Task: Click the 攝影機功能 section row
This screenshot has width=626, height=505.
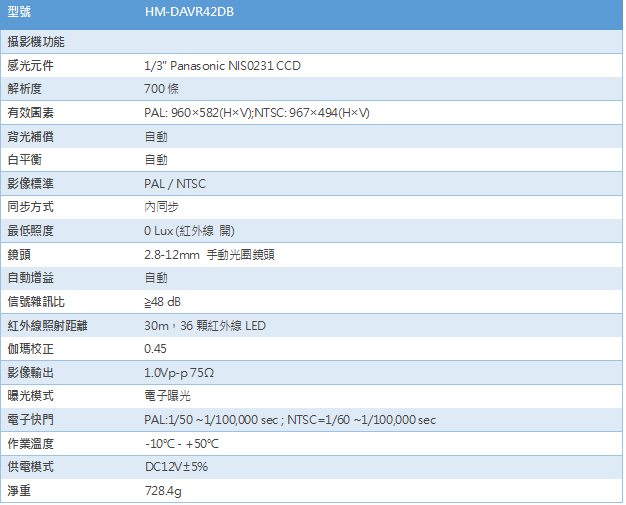Action: 35,41
